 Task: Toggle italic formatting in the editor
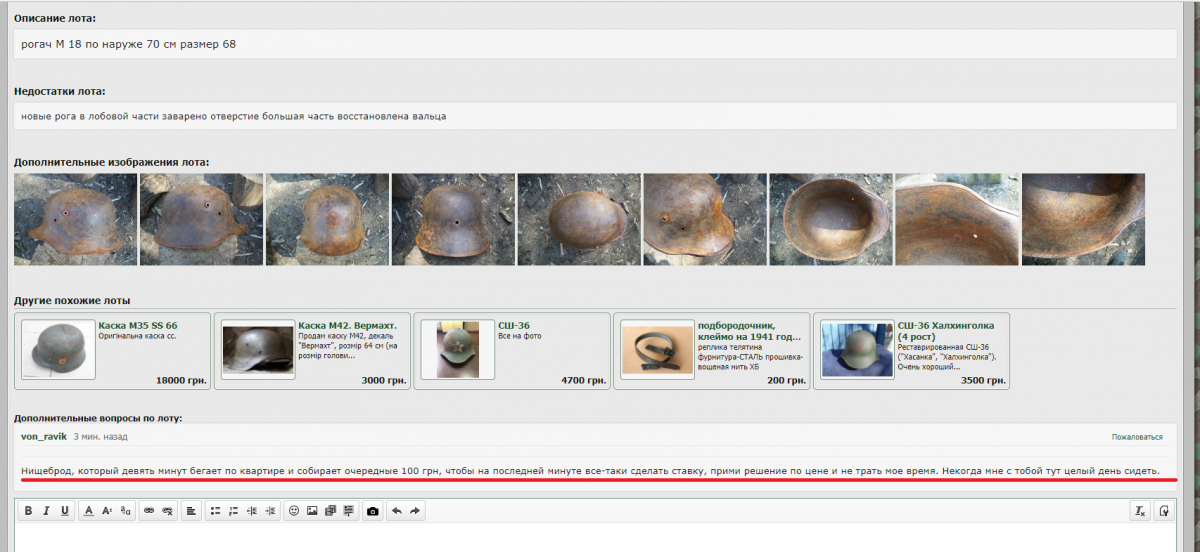(47, 511)
